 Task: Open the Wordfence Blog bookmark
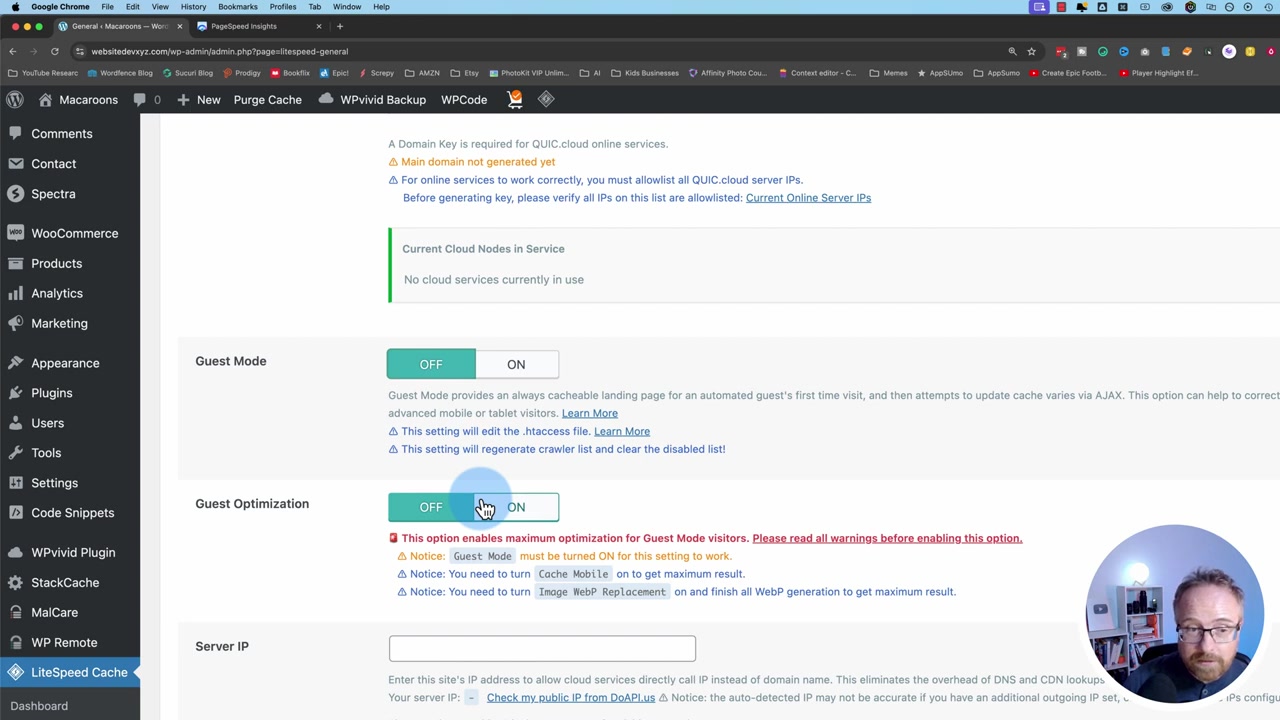tap(120, 73)
